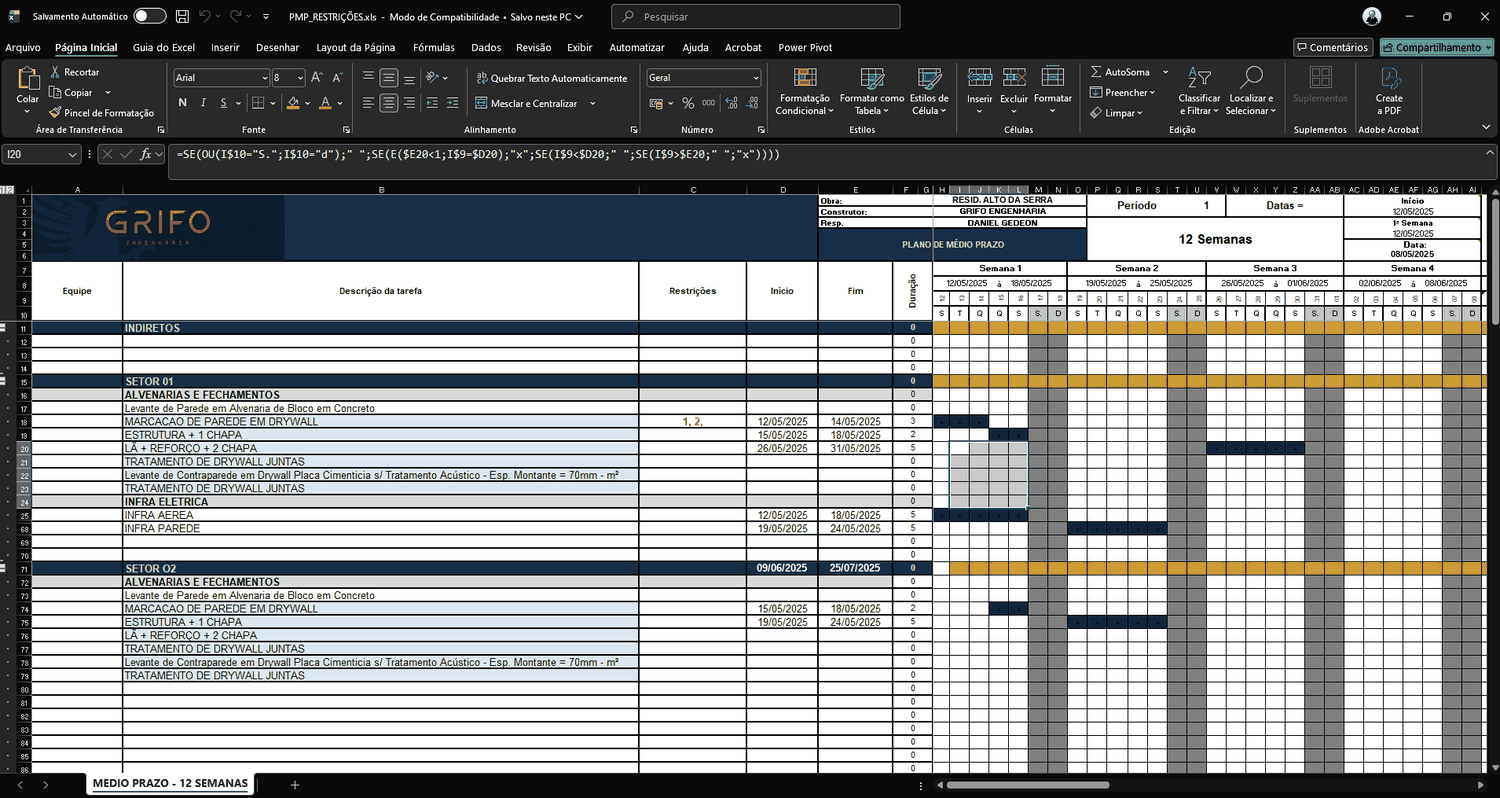
Task: Click the Create a PDF Acrobat icon
Action: coord(1389,78)
